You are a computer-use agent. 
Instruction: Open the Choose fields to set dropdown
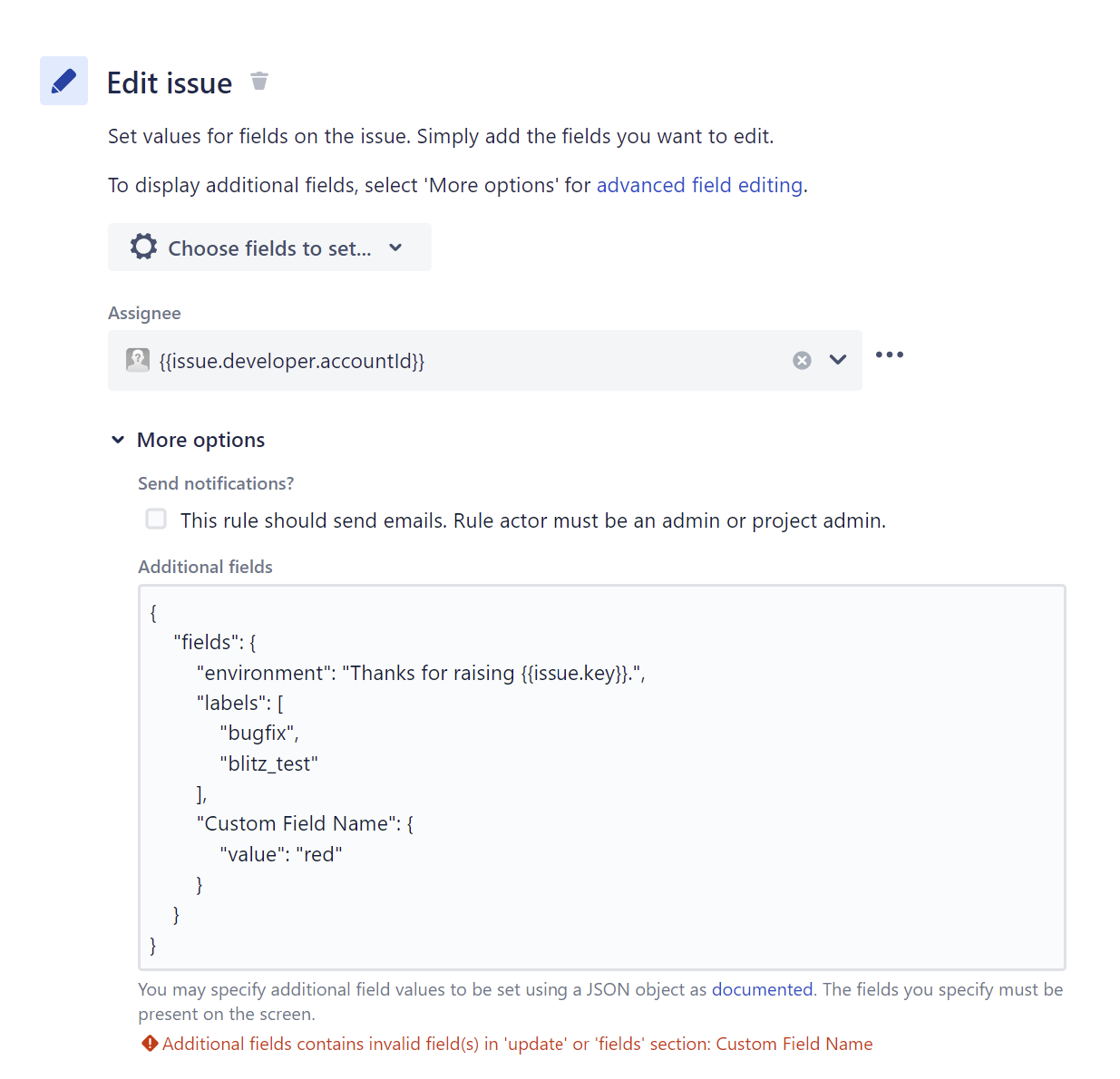pyautogui.click(x=268, y=247)
